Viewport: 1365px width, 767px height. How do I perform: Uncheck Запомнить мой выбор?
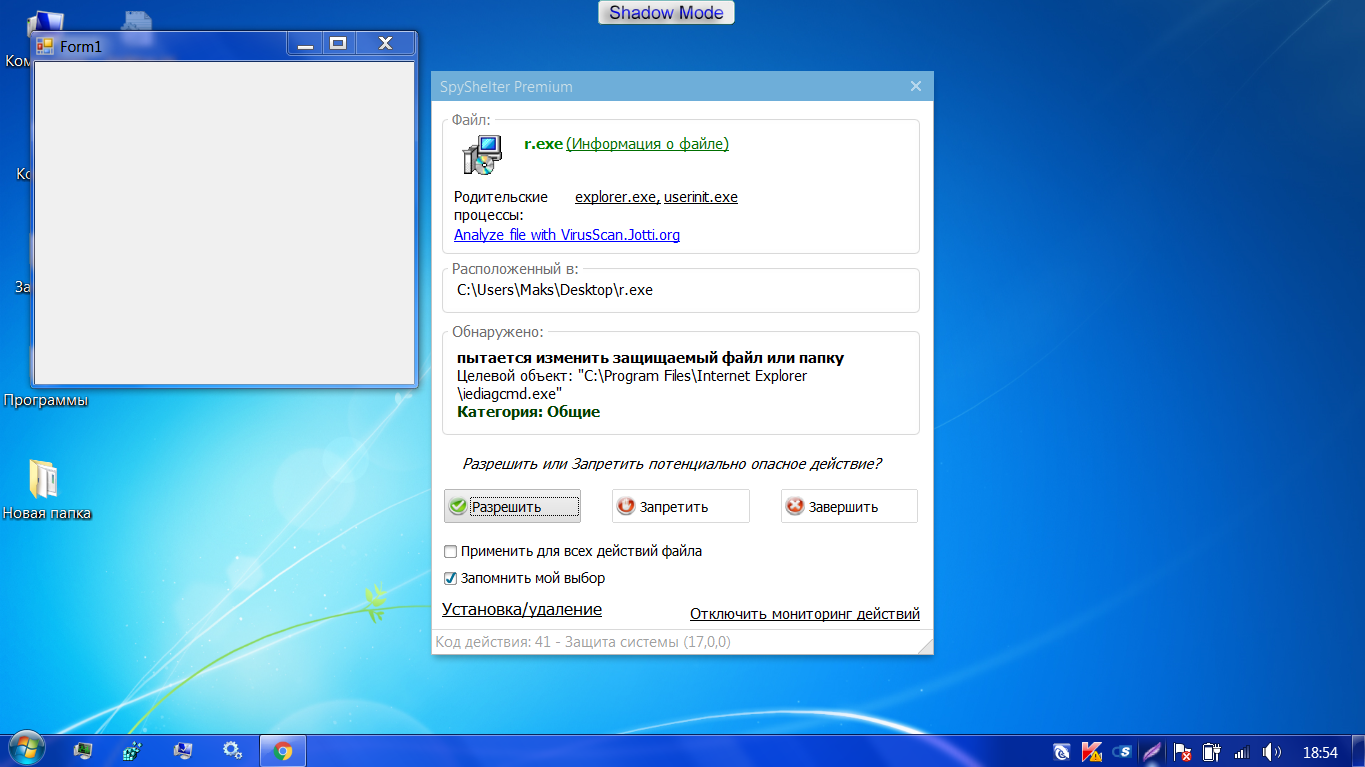click(451, 578)
